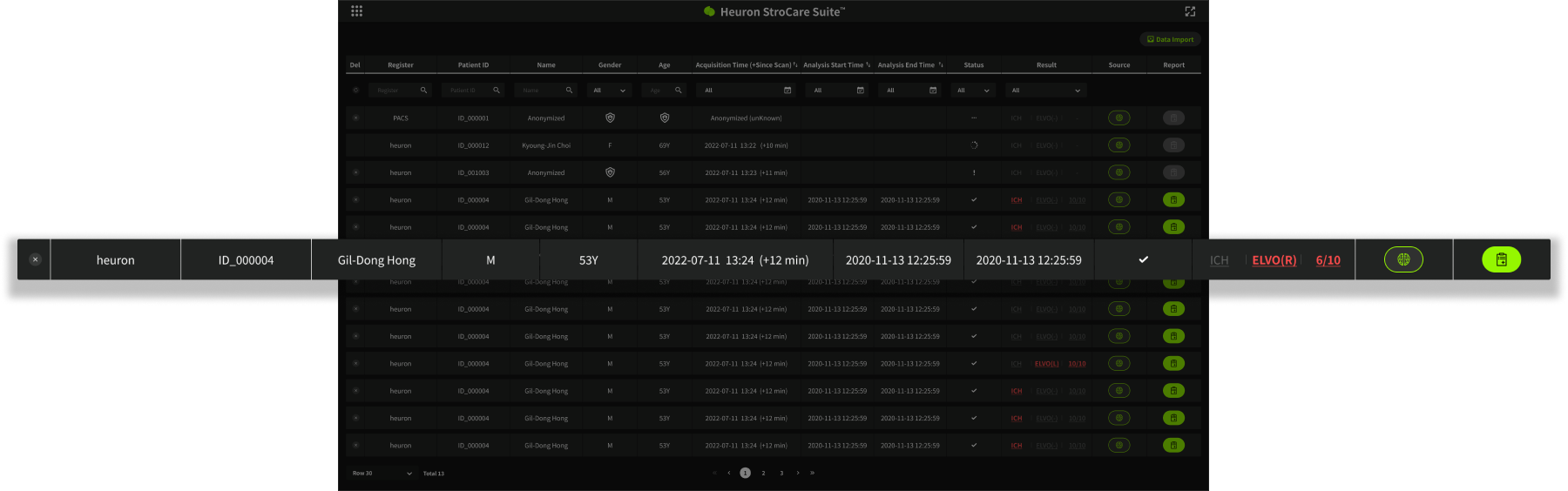The width and height of the screenshot is (1568, 491).
Task: Open the 6/10 score link in enlarged row
Action: click(1328, 260)
